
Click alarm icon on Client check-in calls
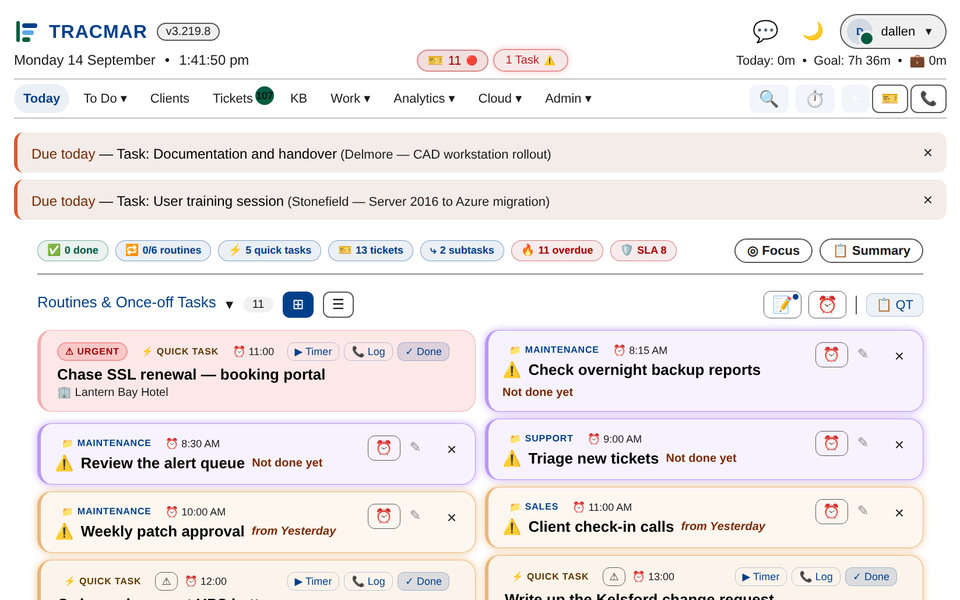(831, 511)
